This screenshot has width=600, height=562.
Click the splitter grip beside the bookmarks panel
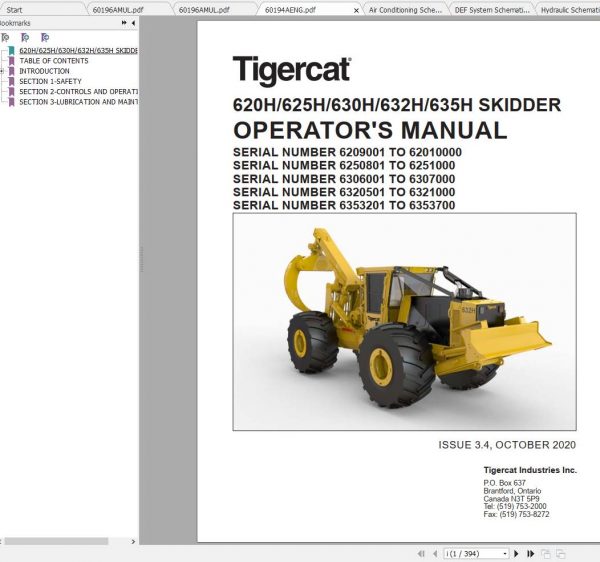141,259
